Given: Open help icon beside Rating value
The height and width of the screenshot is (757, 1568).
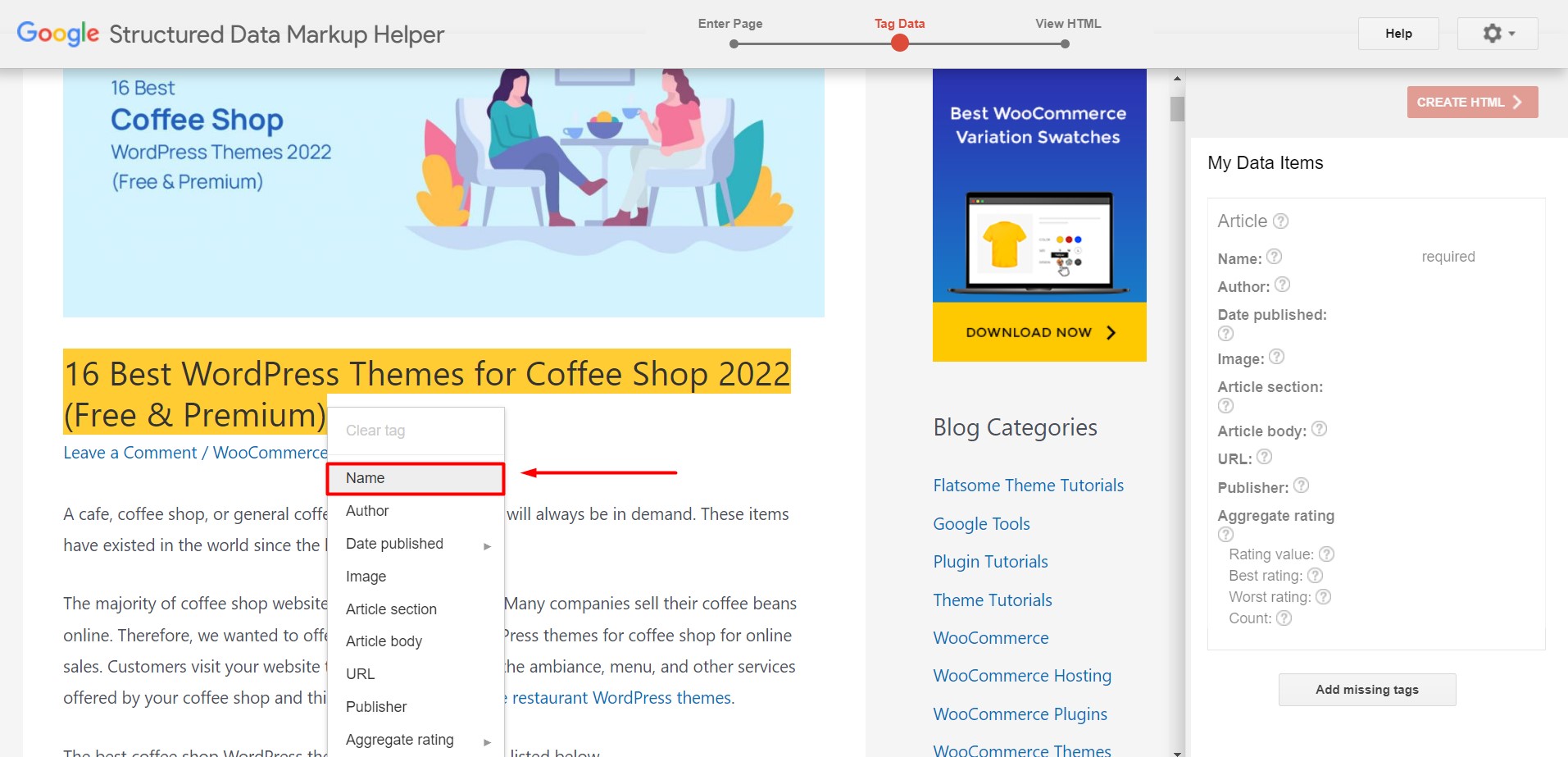Looking at the screenshot, I should click(1327, 554).
